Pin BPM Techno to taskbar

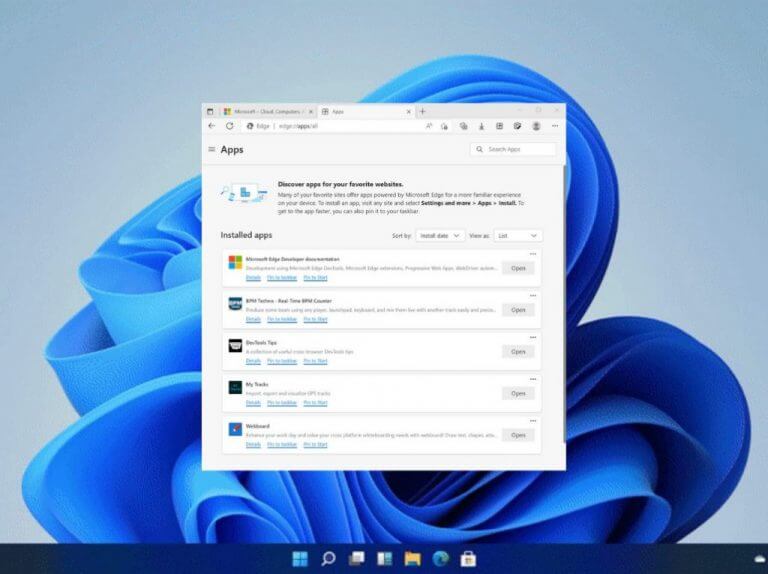coord(282,319)
